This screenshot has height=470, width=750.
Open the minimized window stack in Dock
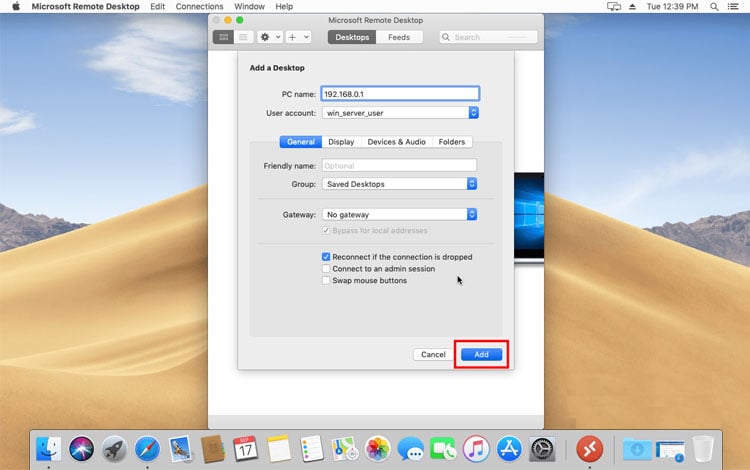coord(670,450)
